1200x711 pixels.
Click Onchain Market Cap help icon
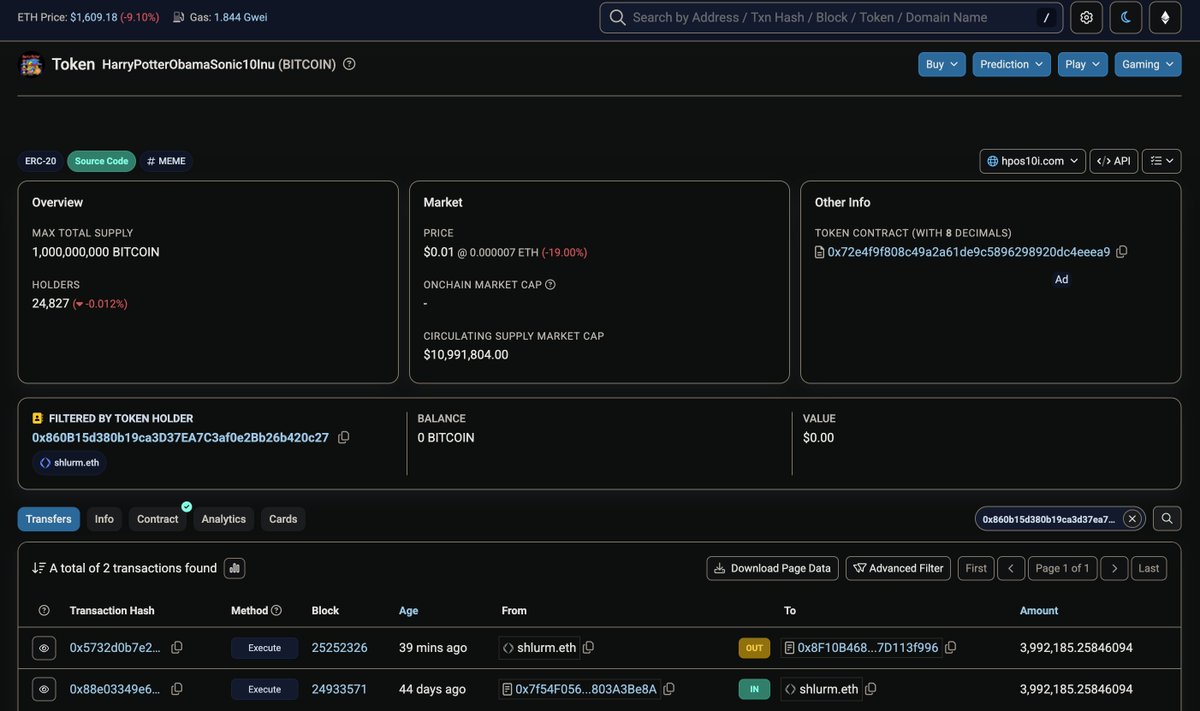tap(550, 285)
